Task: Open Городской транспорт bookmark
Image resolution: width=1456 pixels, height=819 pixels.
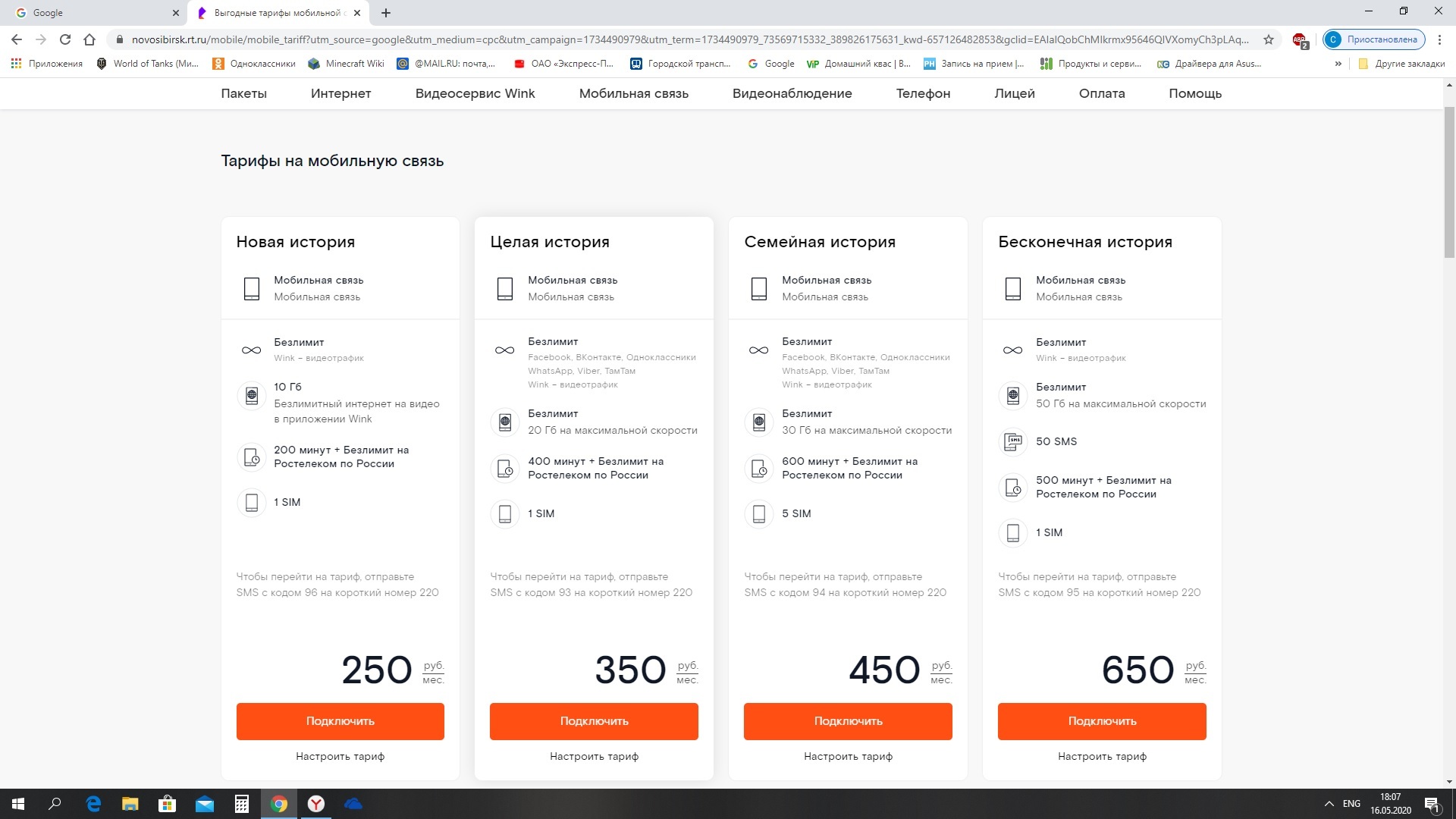Action: (681, 64)
